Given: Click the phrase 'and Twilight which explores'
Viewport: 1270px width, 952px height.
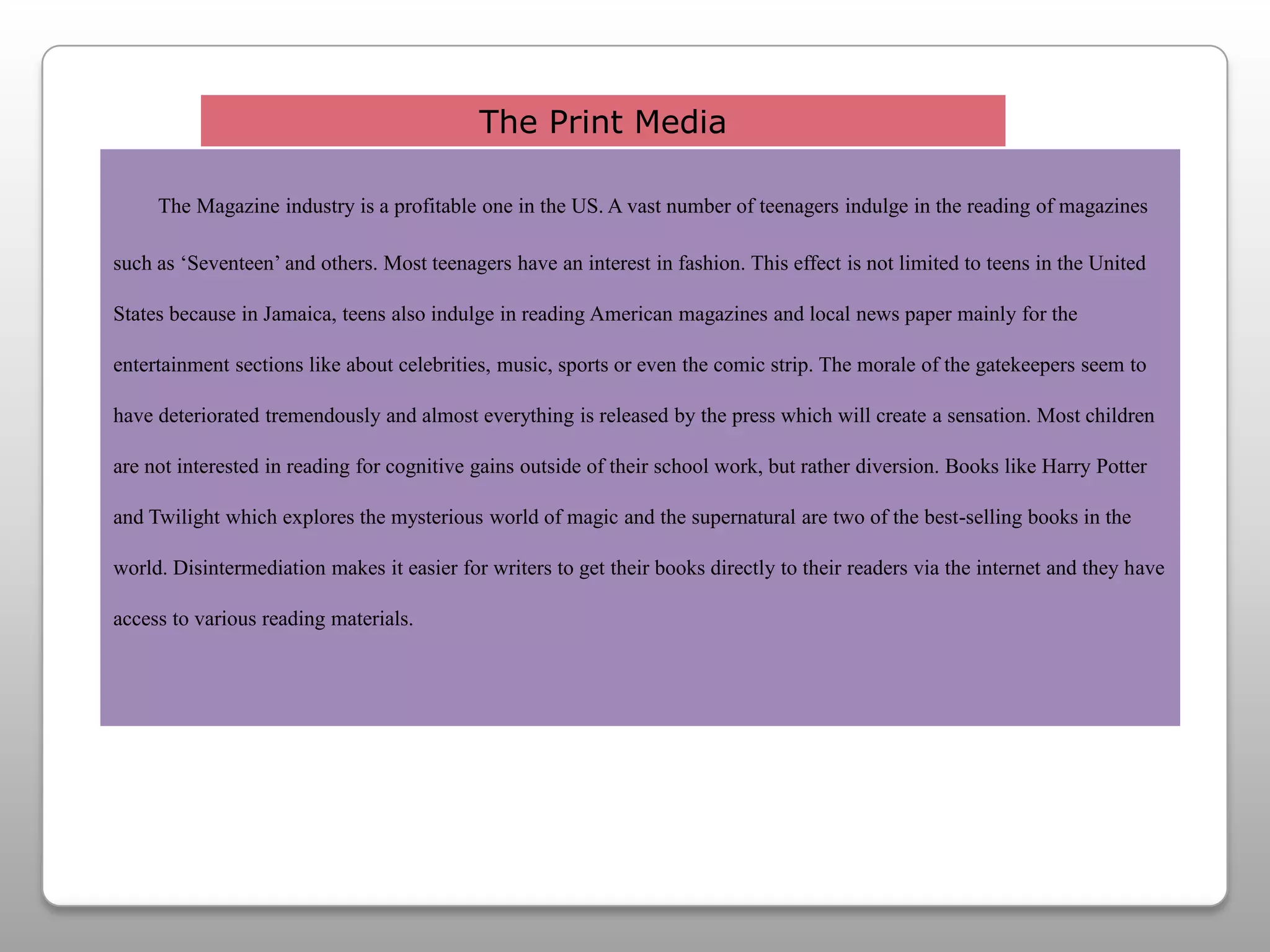Looking at the screenshot, I should pos(233,518).
